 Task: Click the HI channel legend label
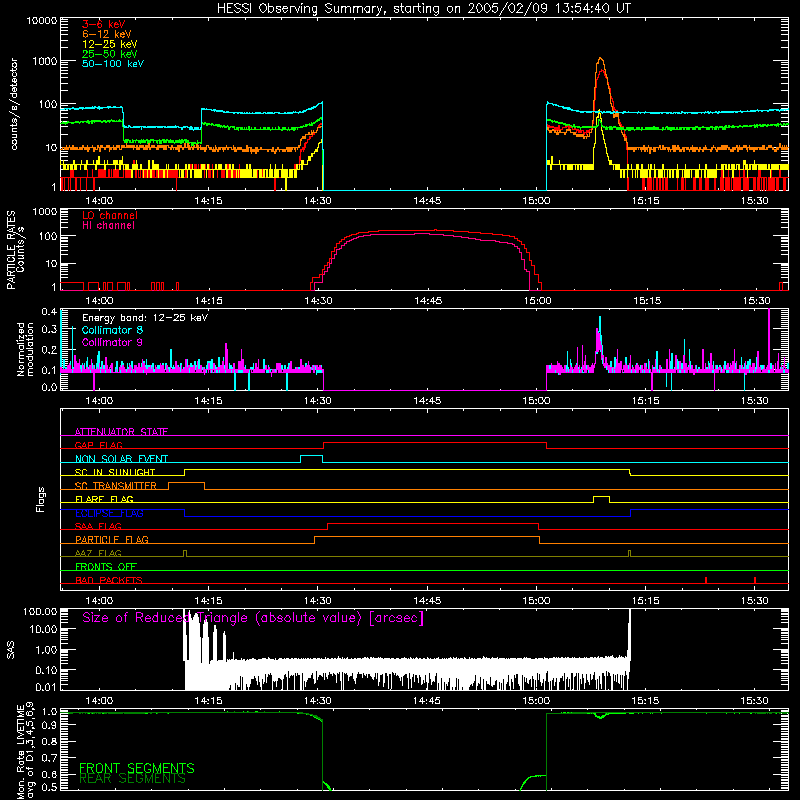point(108,225)
